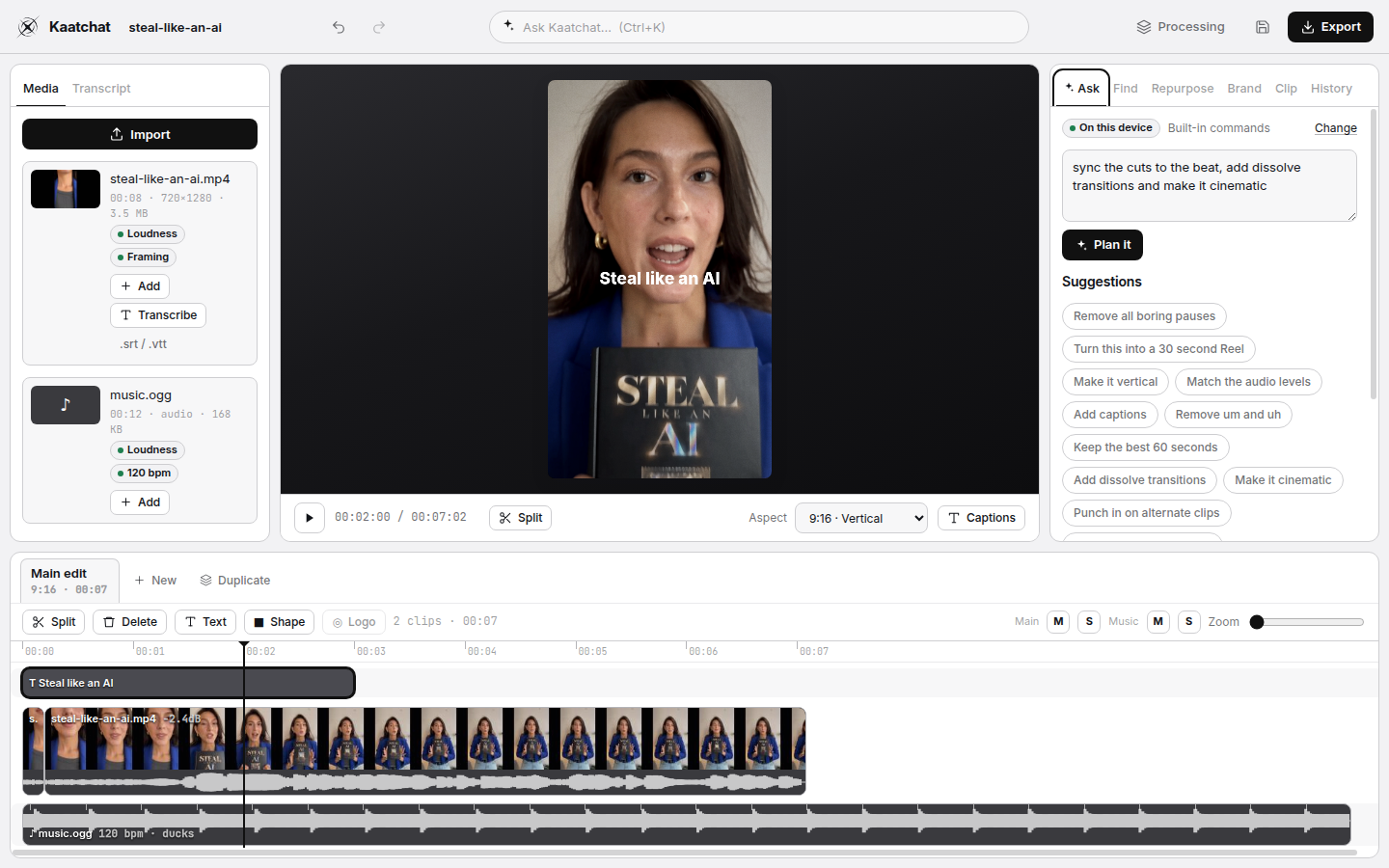Add steal-like-an-ai.mp4 to the timeline
The width and height of the screenshot is (1389, 868).
pyautogui.click(x=140, y=286)
